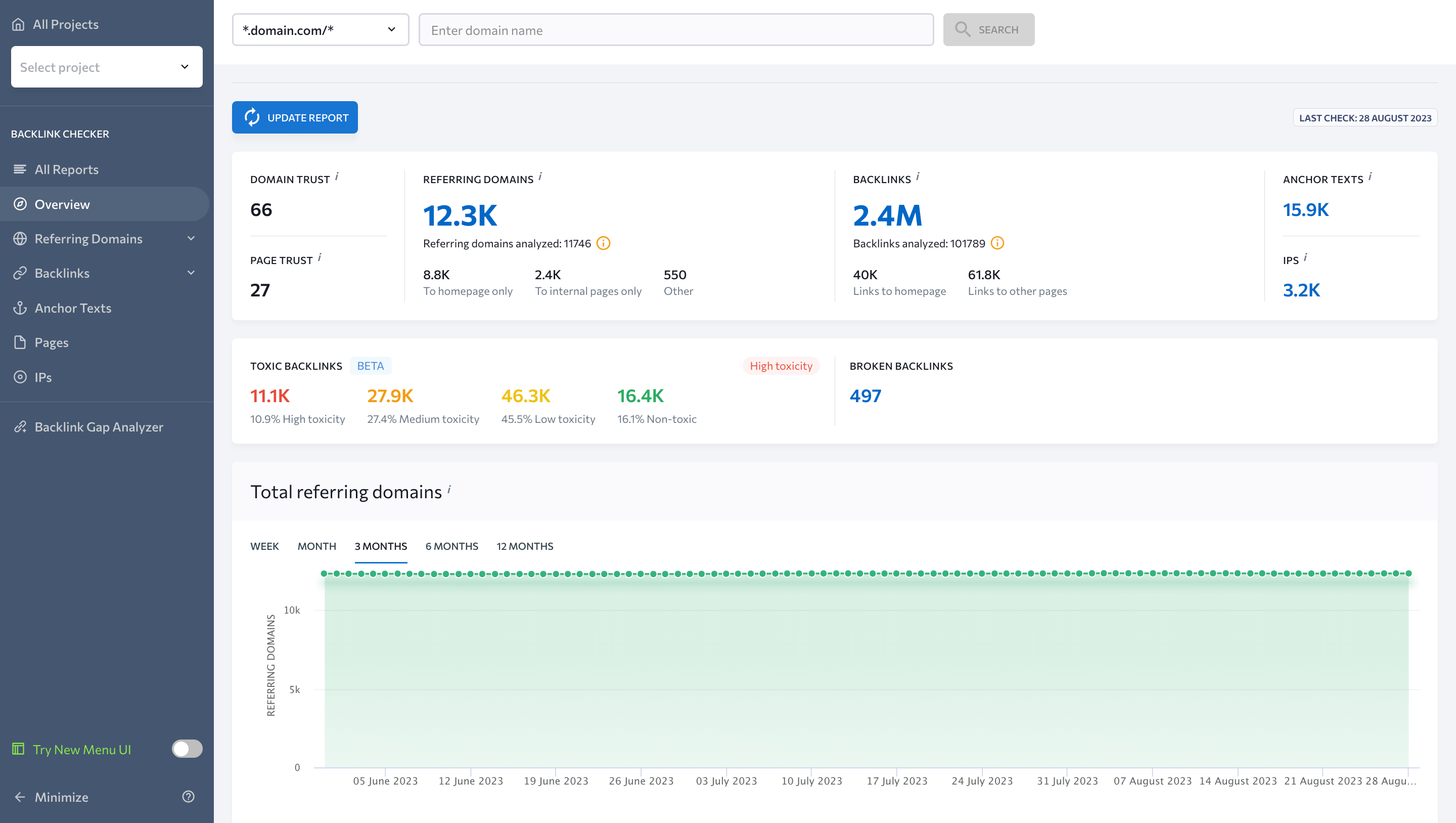Click the magnifier icon in Search button
This screenshot has width=1456, height=823.
963,29
